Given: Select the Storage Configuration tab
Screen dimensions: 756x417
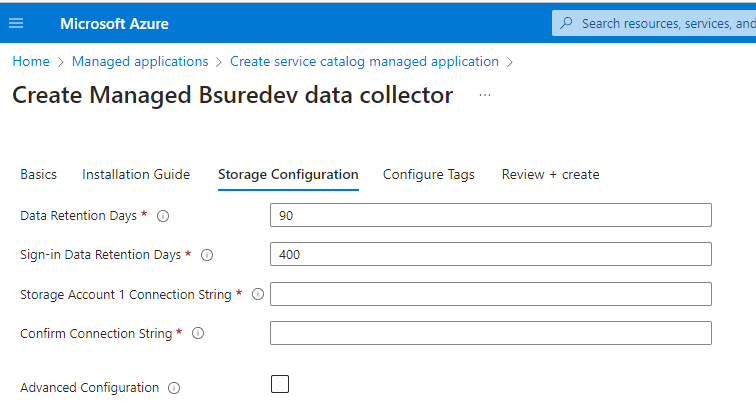Looking at the screenshot, I should [288, 174].
